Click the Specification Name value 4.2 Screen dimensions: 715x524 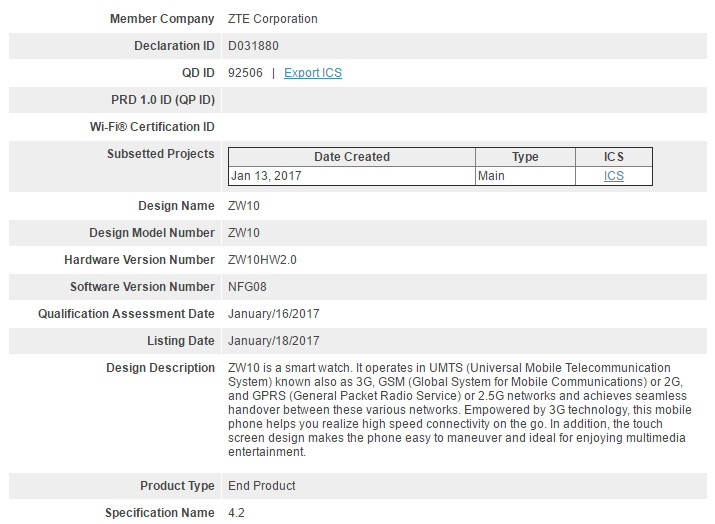pos(236,513)
